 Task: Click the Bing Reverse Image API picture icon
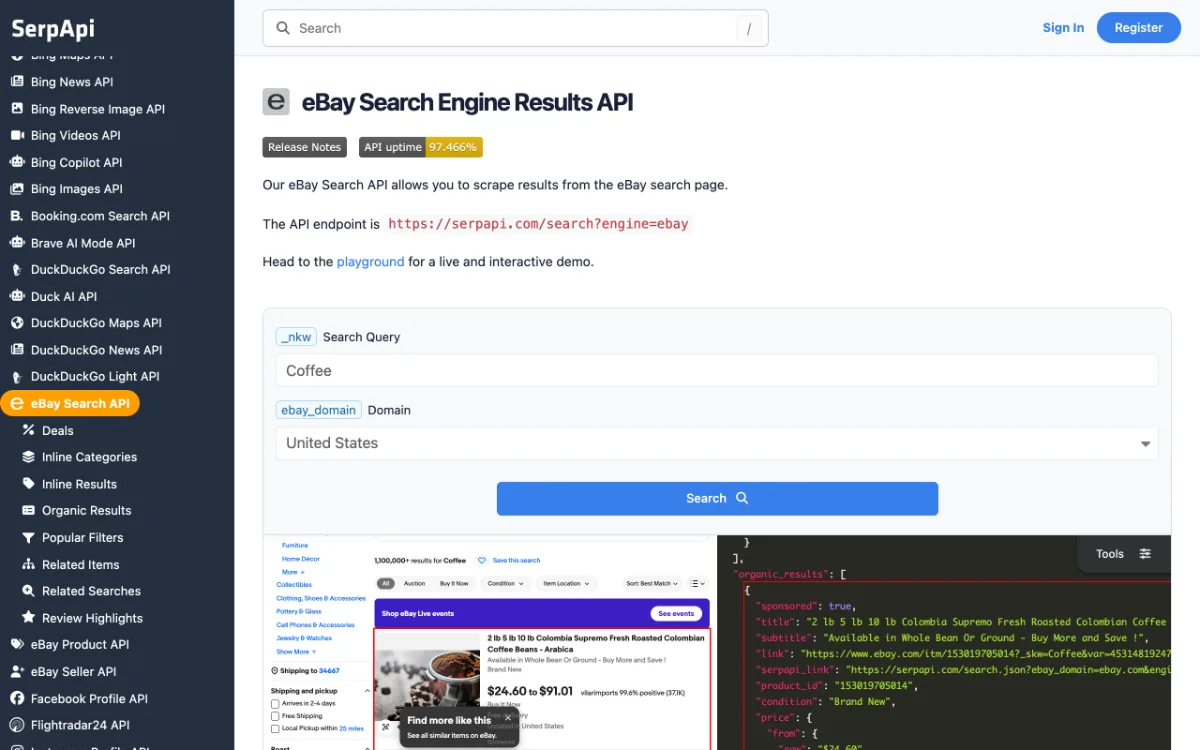pyautogui.click(x=17, y=109)
